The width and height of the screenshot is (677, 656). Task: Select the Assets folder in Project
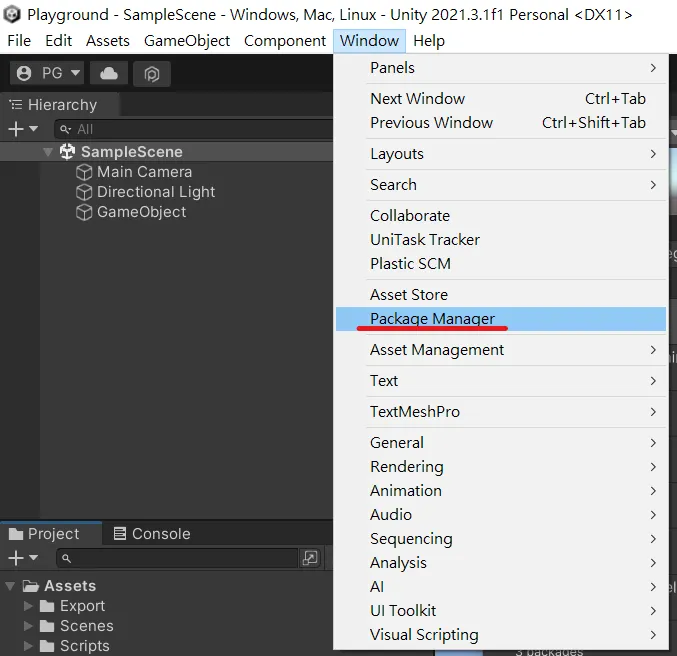coord(70,586)
